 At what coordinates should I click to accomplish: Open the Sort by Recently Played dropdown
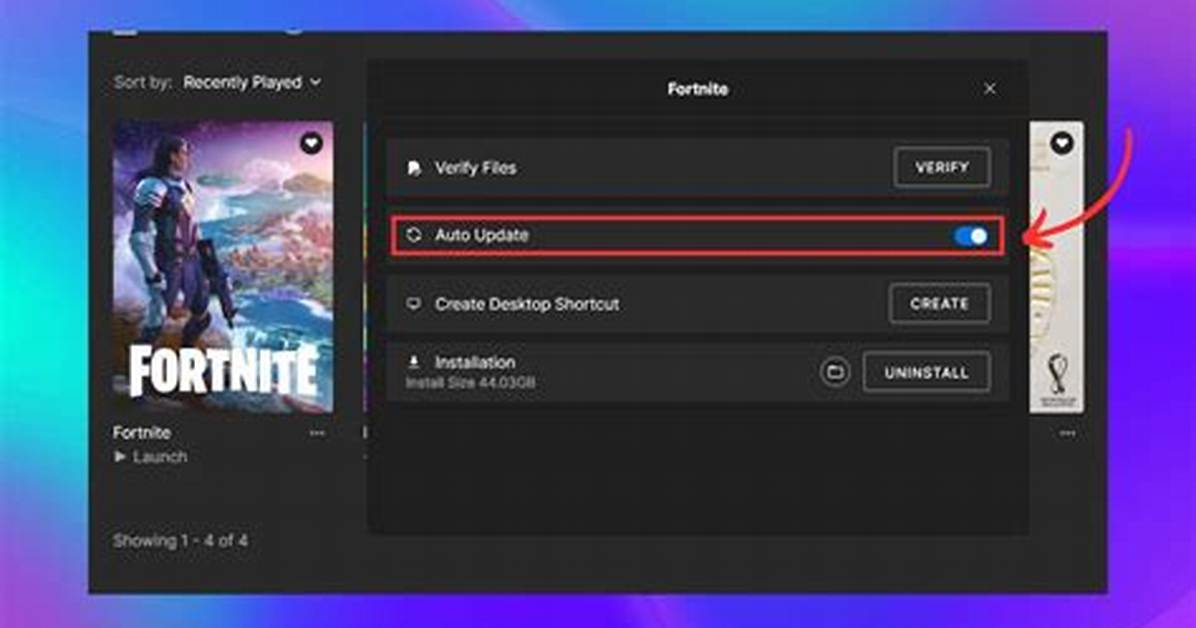click(x=252, y=82)
